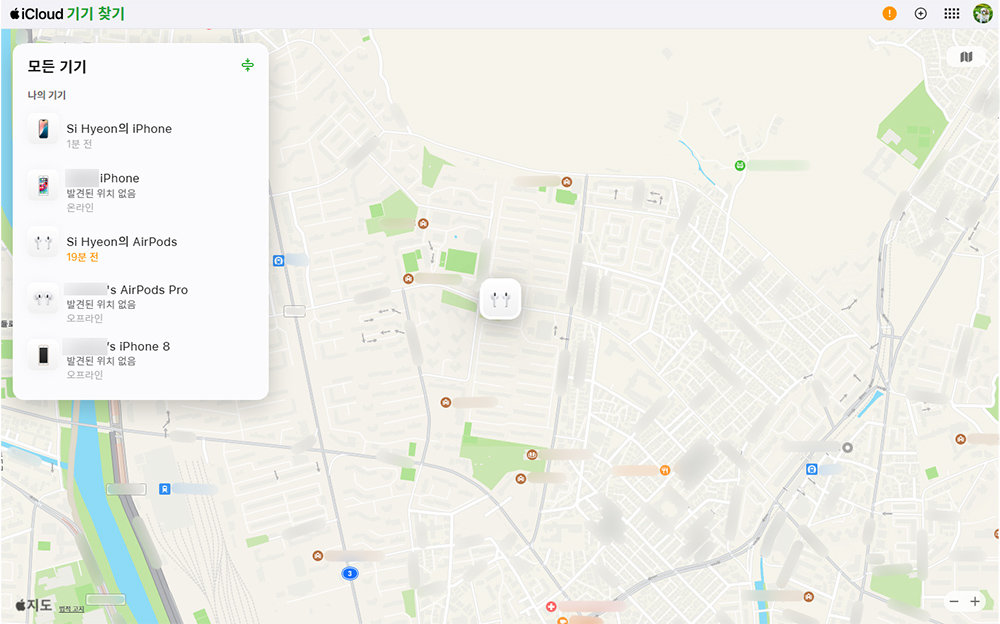The width and height of the screenshot is (1000, 624).
Task: Click the red hospital cross map marker
Action: coord(551,607)
